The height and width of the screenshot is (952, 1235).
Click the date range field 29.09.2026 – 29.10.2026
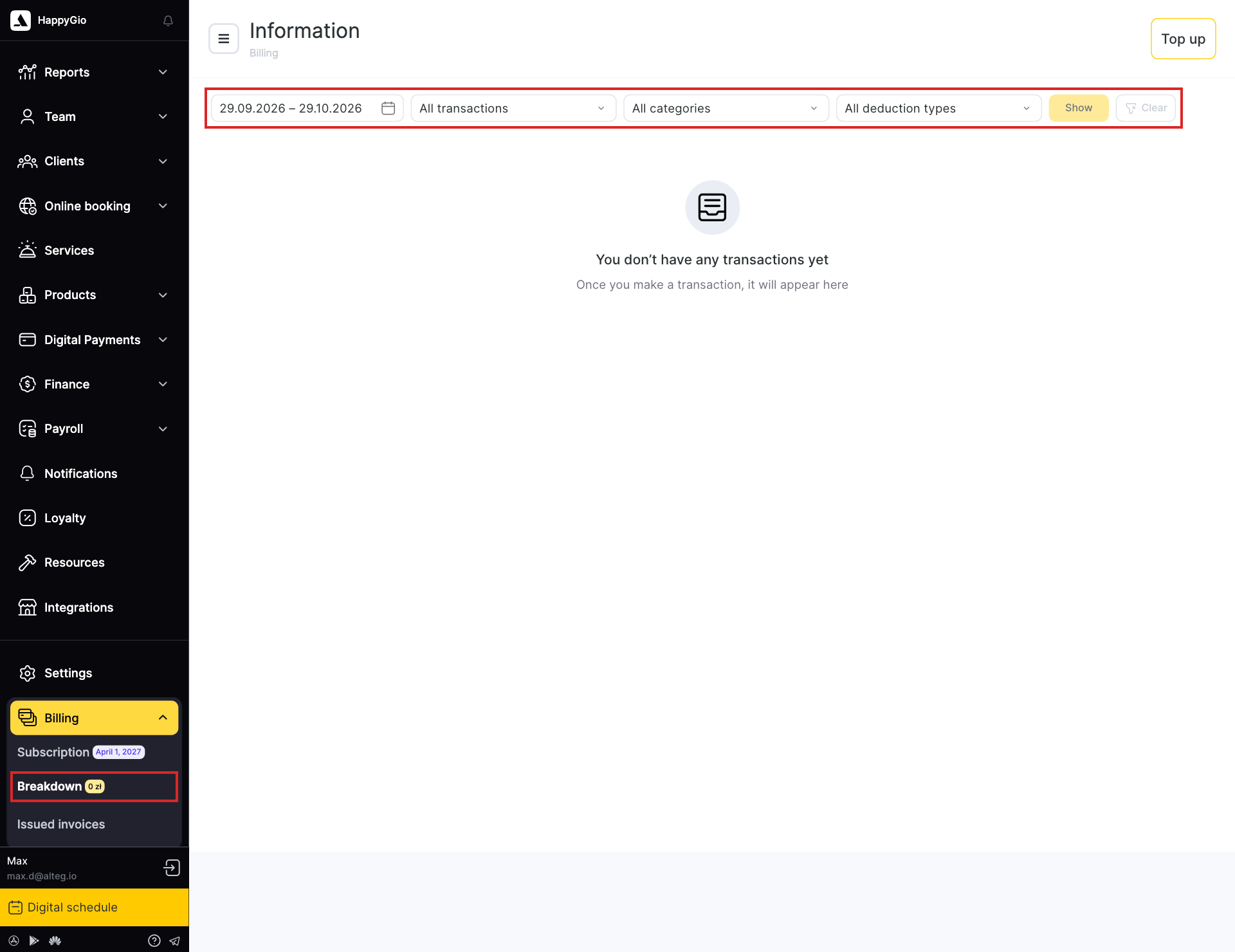click(307, 108)
